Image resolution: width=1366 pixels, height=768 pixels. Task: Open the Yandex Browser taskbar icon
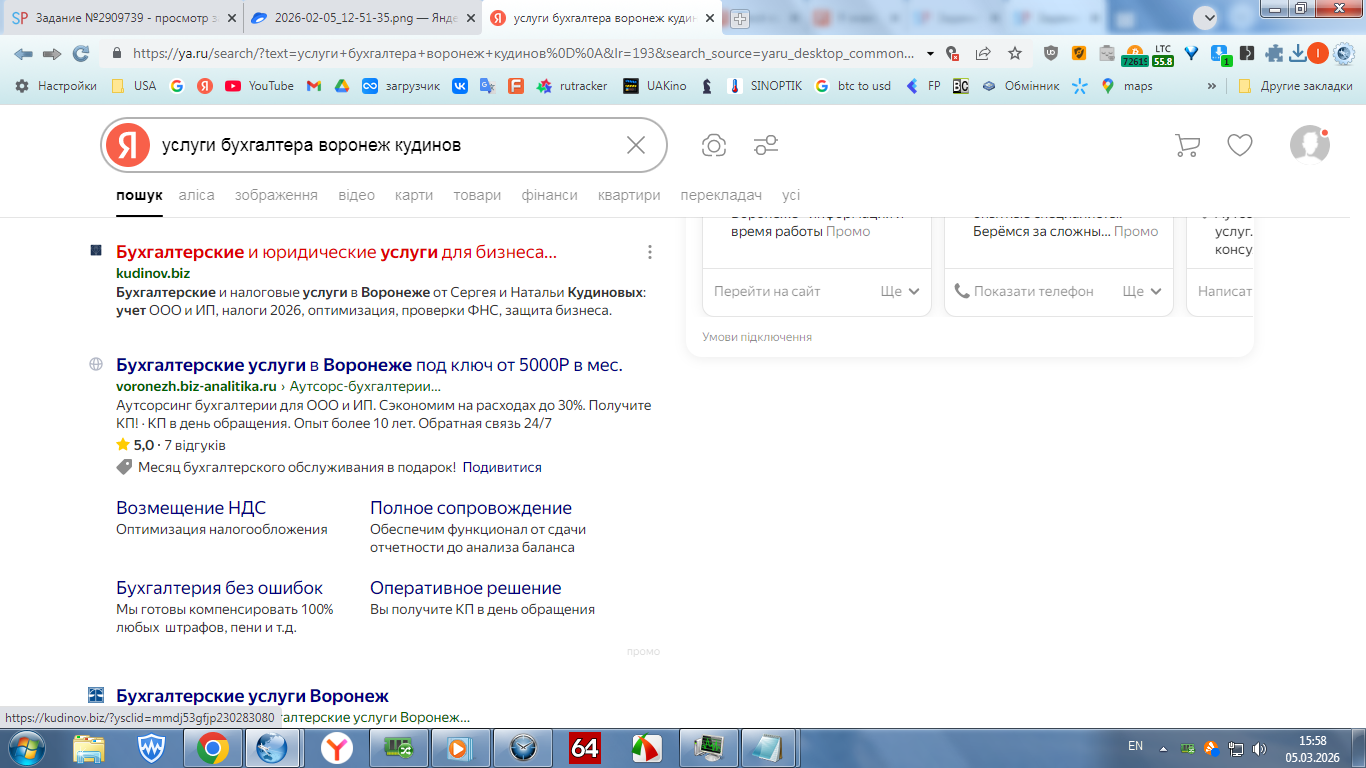[x=336, y=747]
